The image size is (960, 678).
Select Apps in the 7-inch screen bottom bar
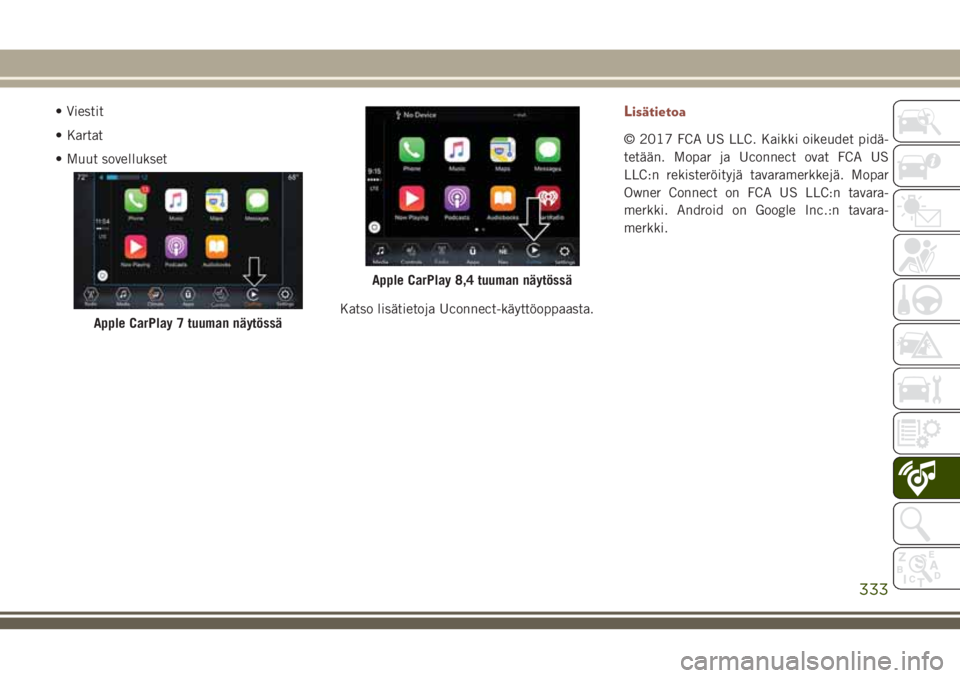pos(188,296)
